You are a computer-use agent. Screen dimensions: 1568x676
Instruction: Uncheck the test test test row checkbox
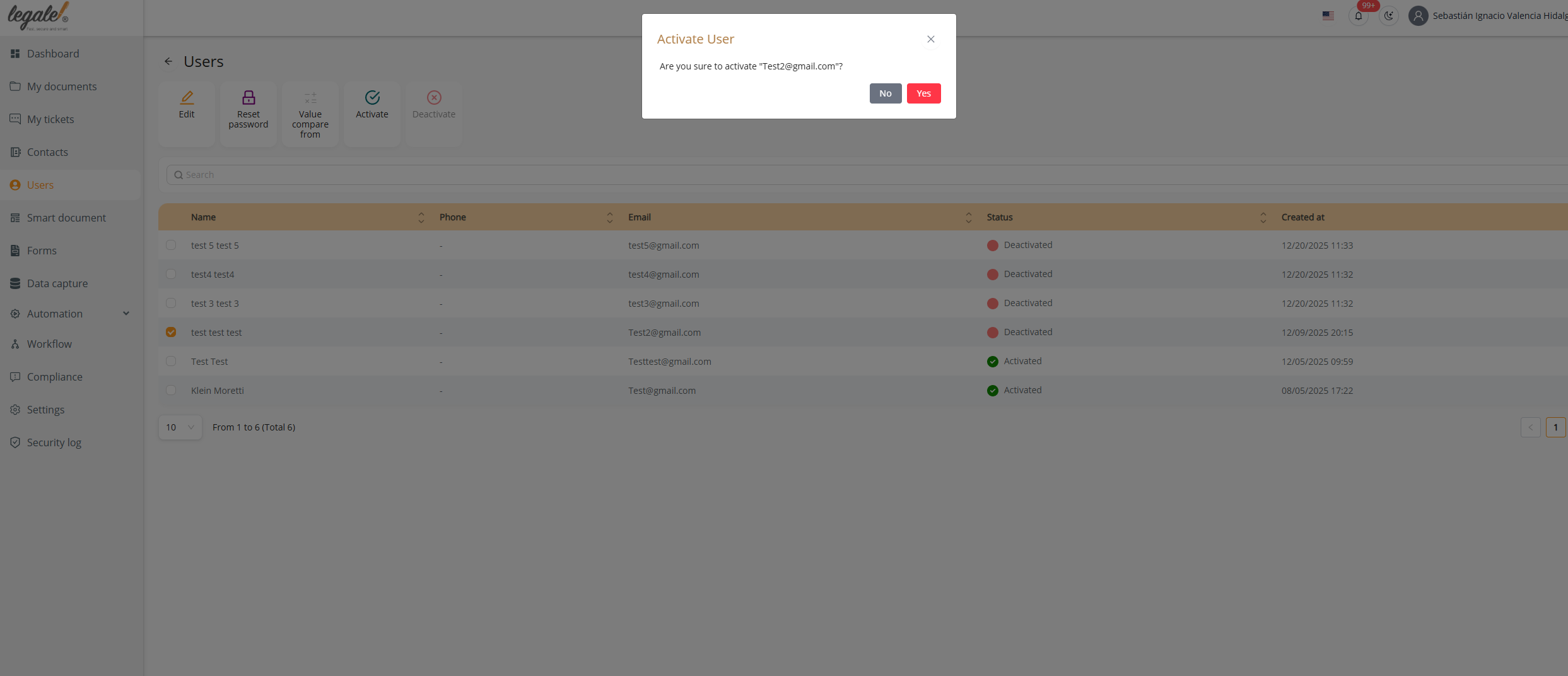pyautogui.click(x=171, y=332)
